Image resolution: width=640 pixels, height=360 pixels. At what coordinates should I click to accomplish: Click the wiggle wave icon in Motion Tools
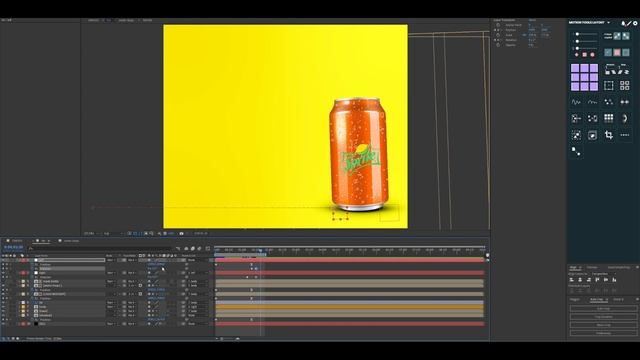pyautogui.click(x=576, y=102)
